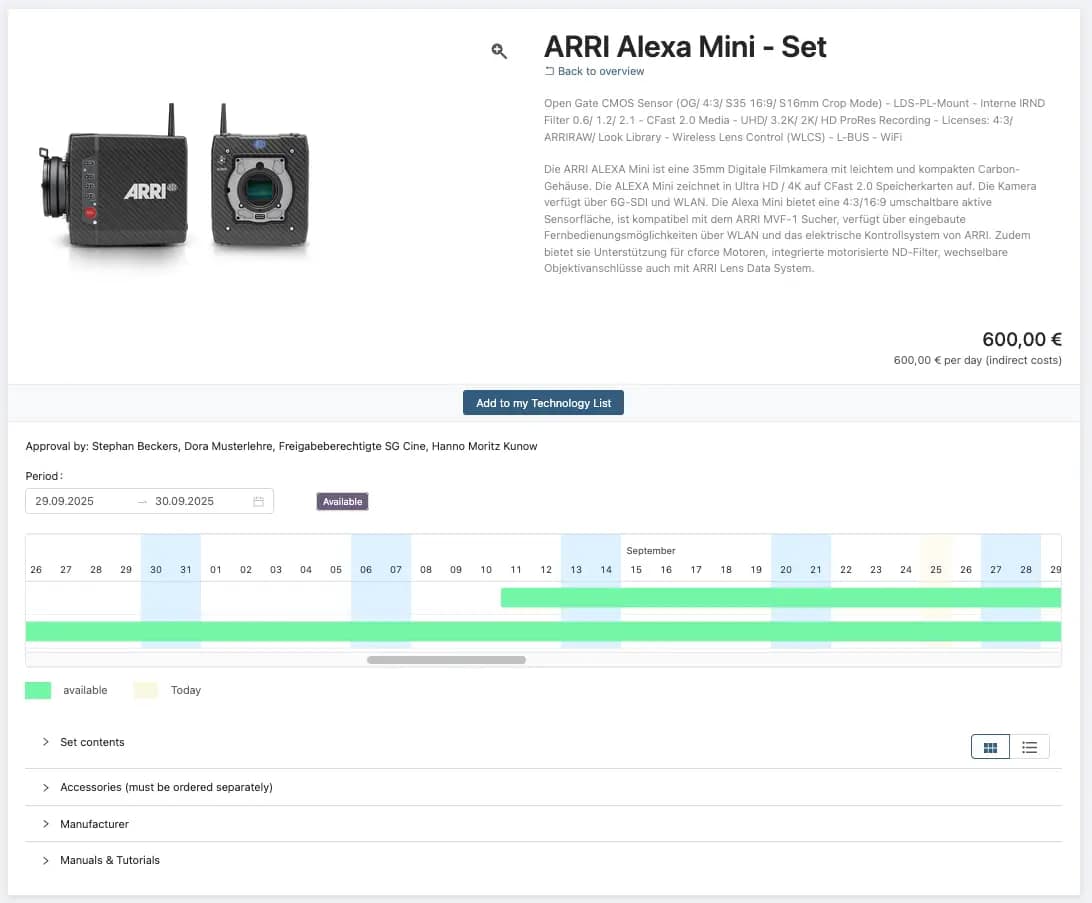Select day 25 in the availability timeline
The height and width of the screenshot is (903, 1092).
[x=936, y=569]
